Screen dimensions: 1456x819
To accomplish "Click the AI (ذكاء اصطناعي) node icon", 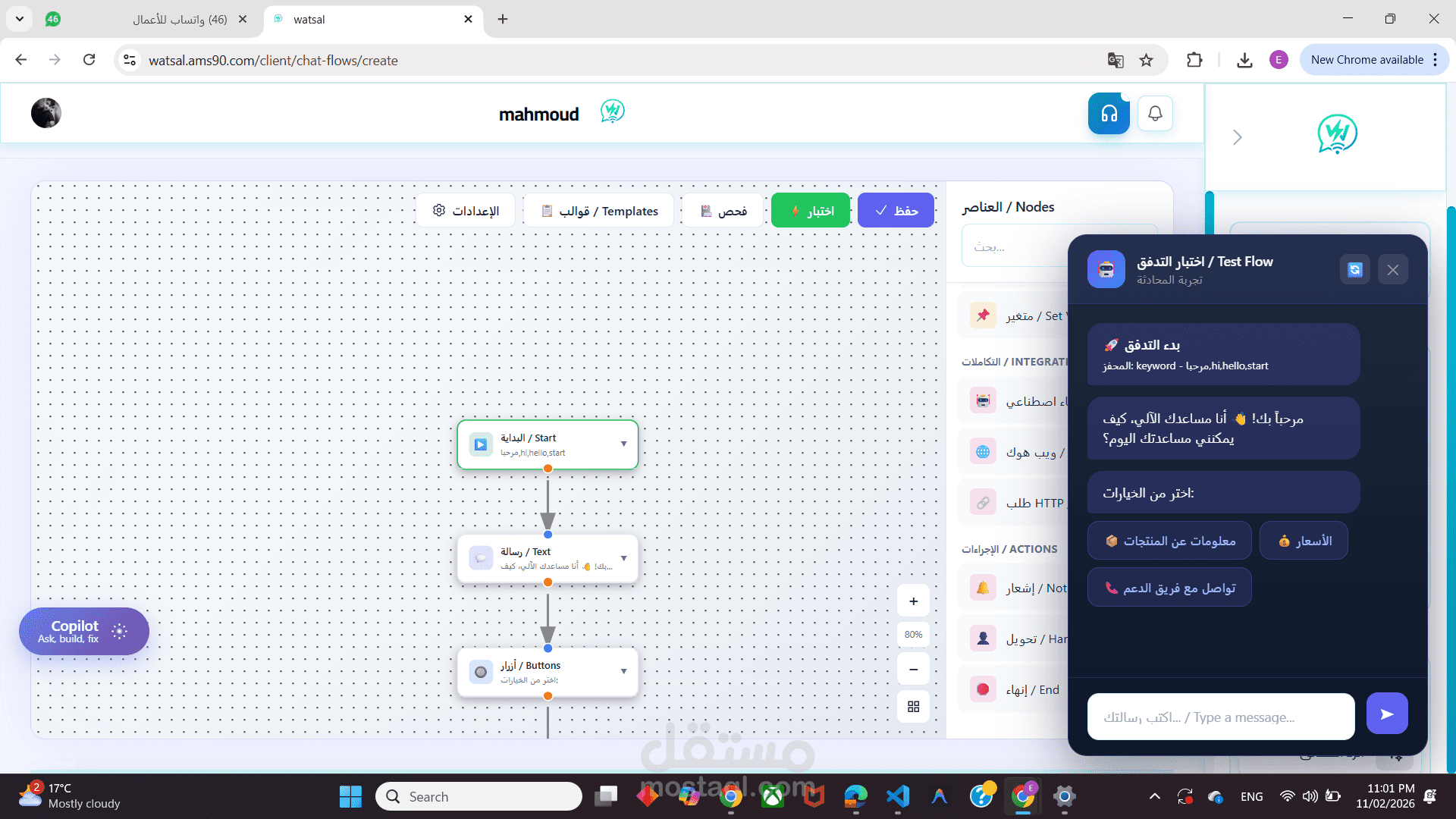I will pos(984,400).
